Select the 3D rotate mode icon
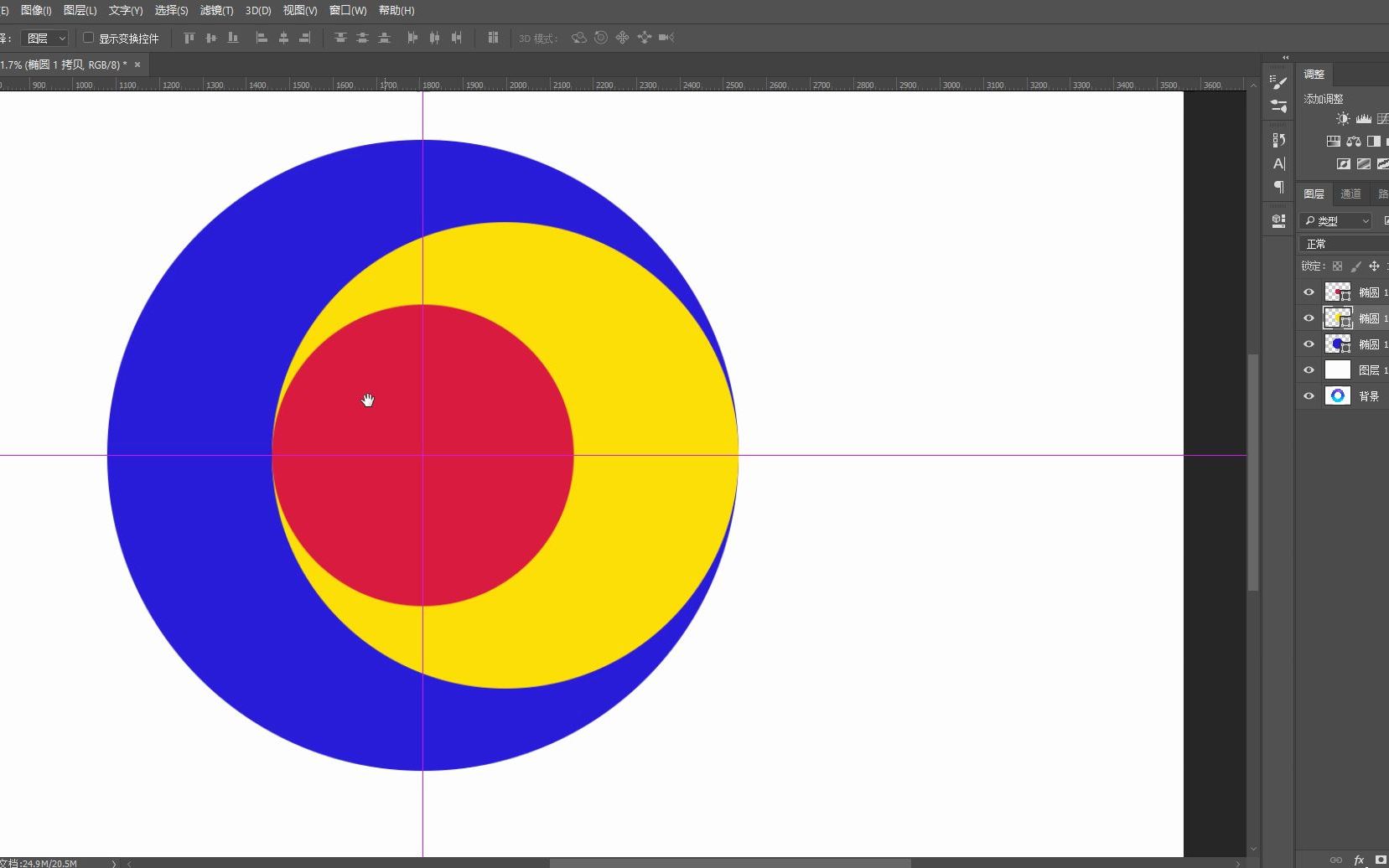The height and width of the screenshot is (868, 1389). pyautogui.click(x=579, y=38)
